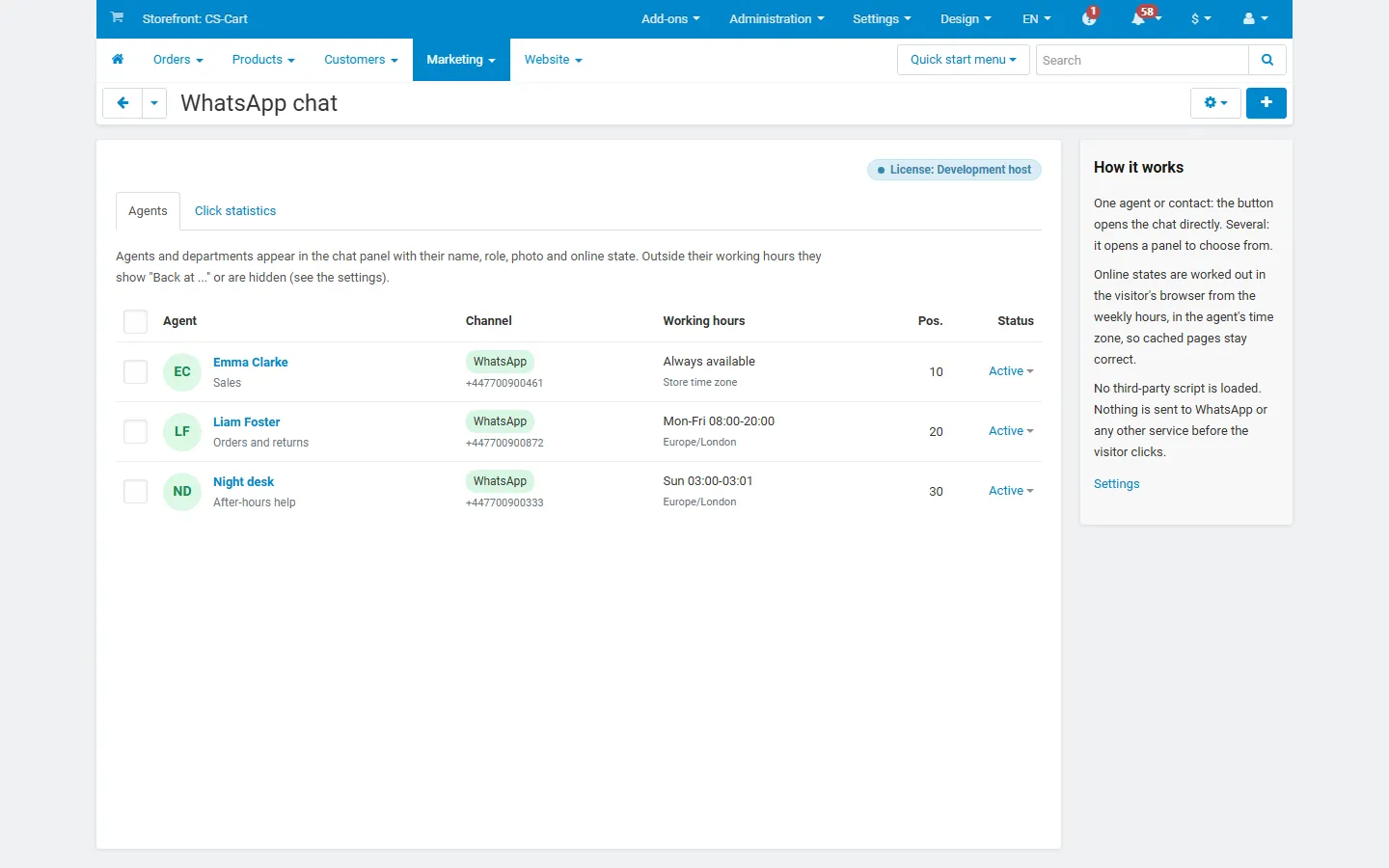Image resolution: width=1389 pixels, height=868 pixels.
Task: Open Settings link in How it works
Action: click(1116, 484)
